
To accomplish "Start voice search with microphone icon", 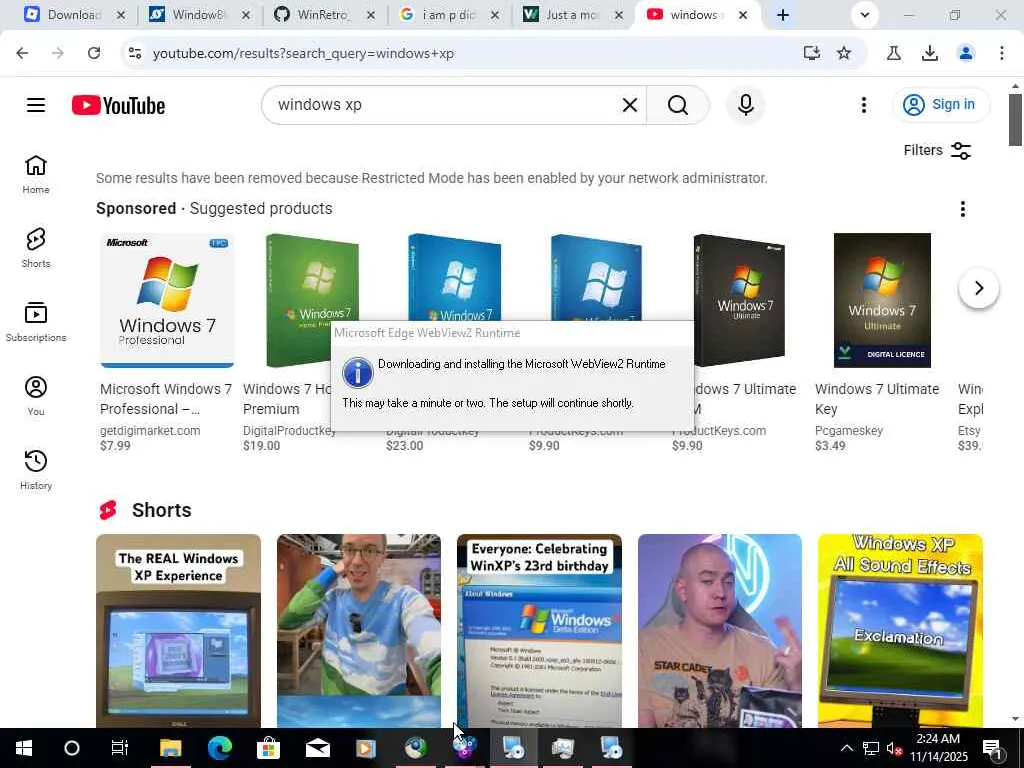I will point(746,105).
